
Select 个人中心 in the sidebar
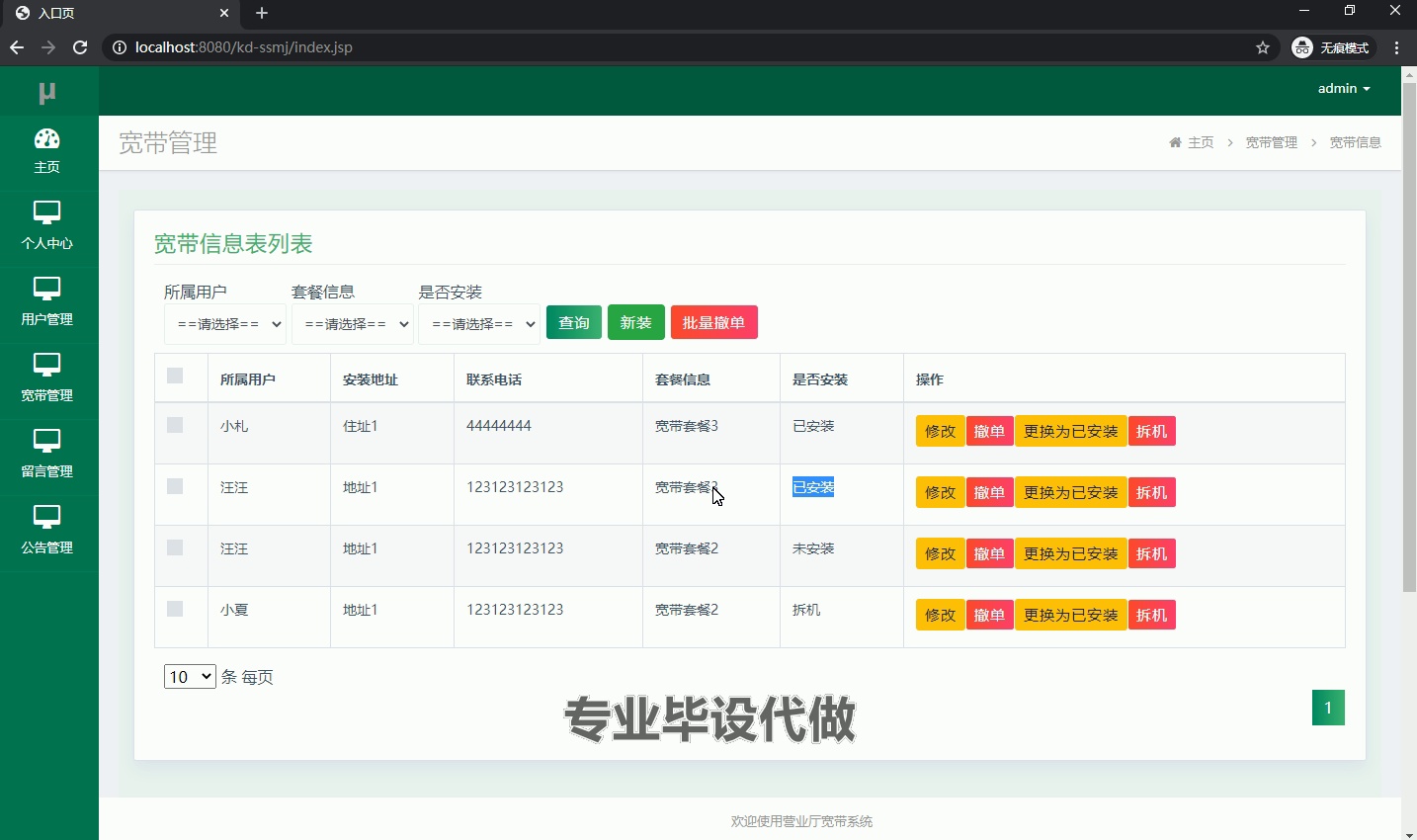click(x=46, y=227)
